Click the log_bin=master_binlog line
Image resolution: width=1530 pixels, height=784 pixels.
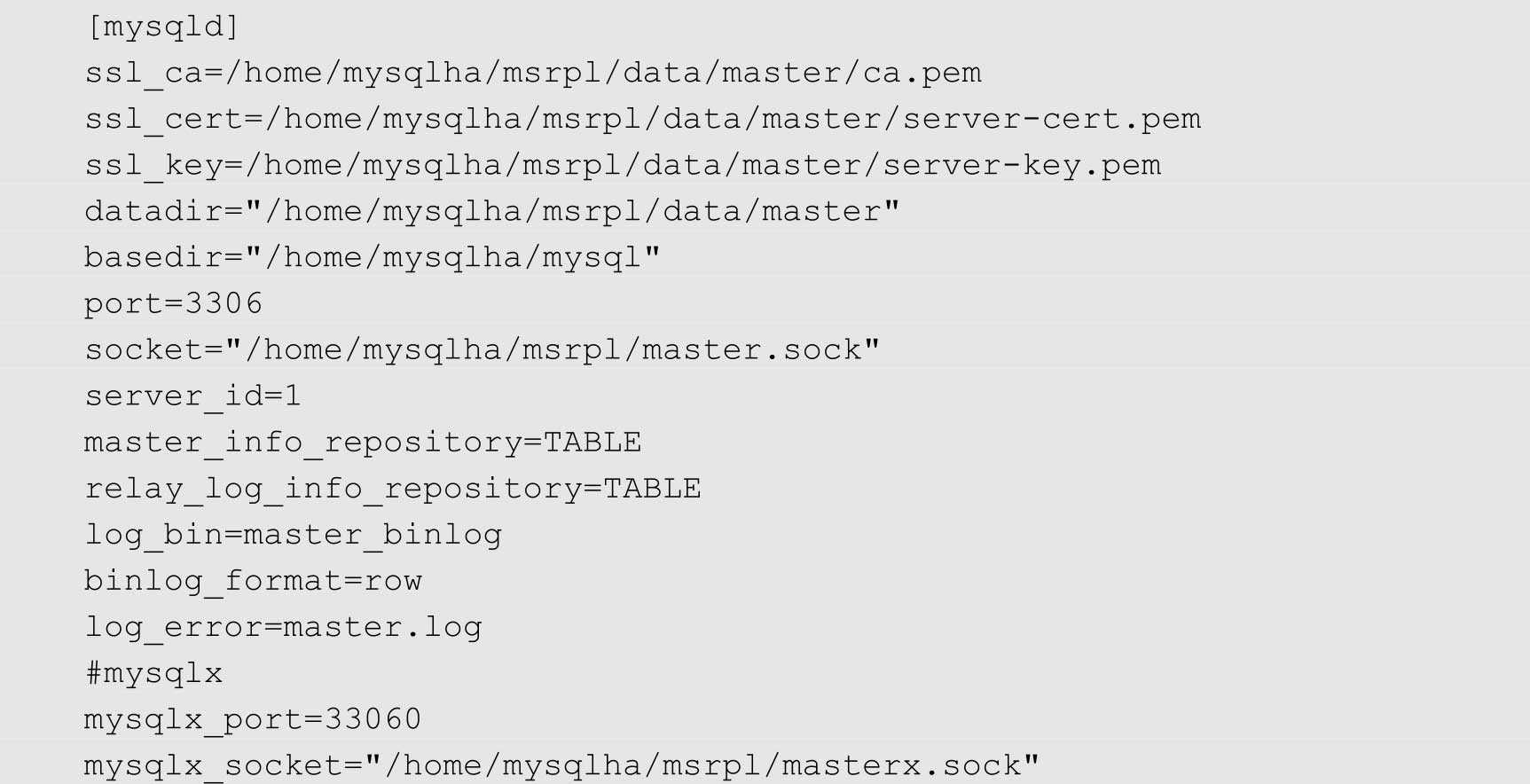point(294,534)
